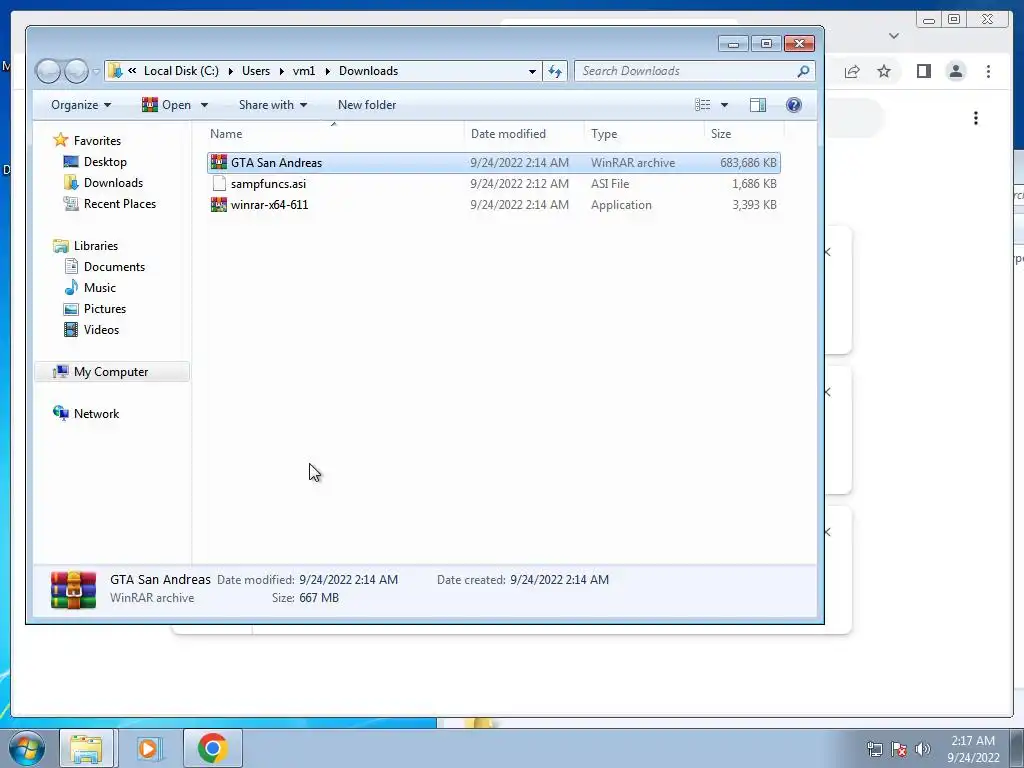Click the blank file icon of sampfuncs.asi
Screen dimensions: 1024x768
click(219, 184)
